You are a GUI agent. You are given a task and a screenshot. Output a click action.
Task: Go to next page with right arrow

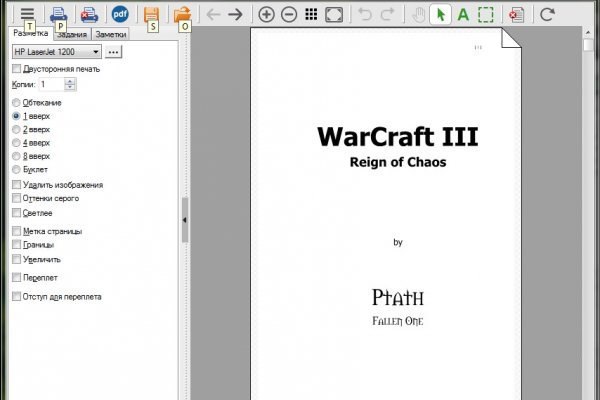(x=235, y=15)
